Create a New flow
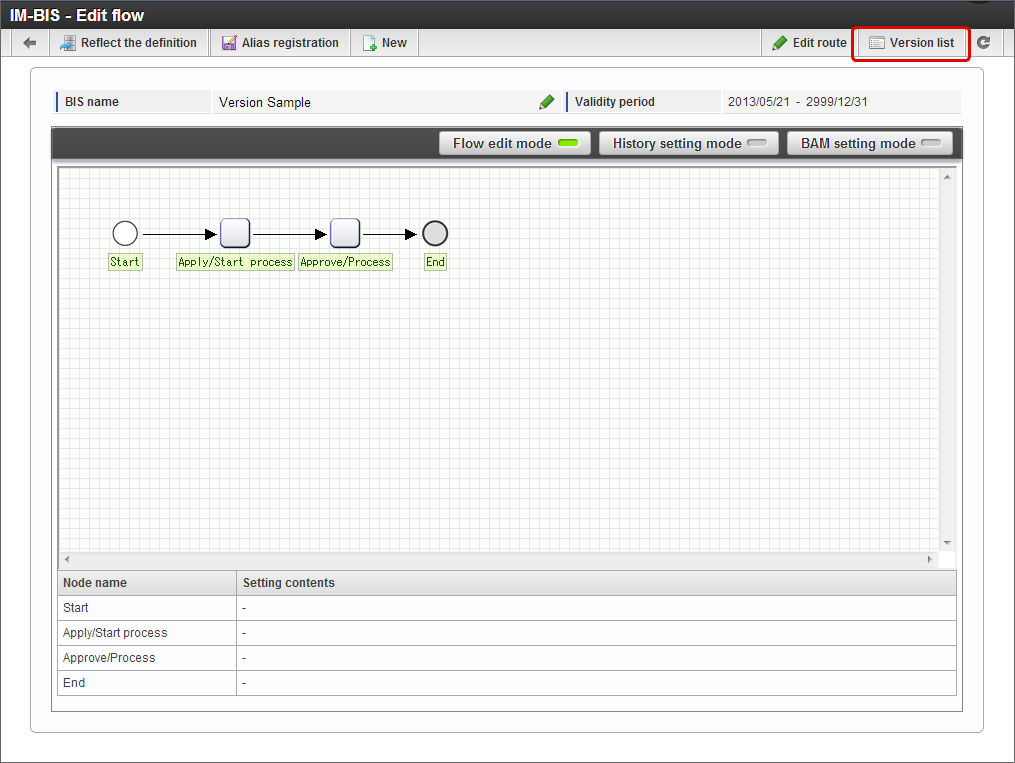The width and height of the screenshot is (1015, 763). [385, 43]
